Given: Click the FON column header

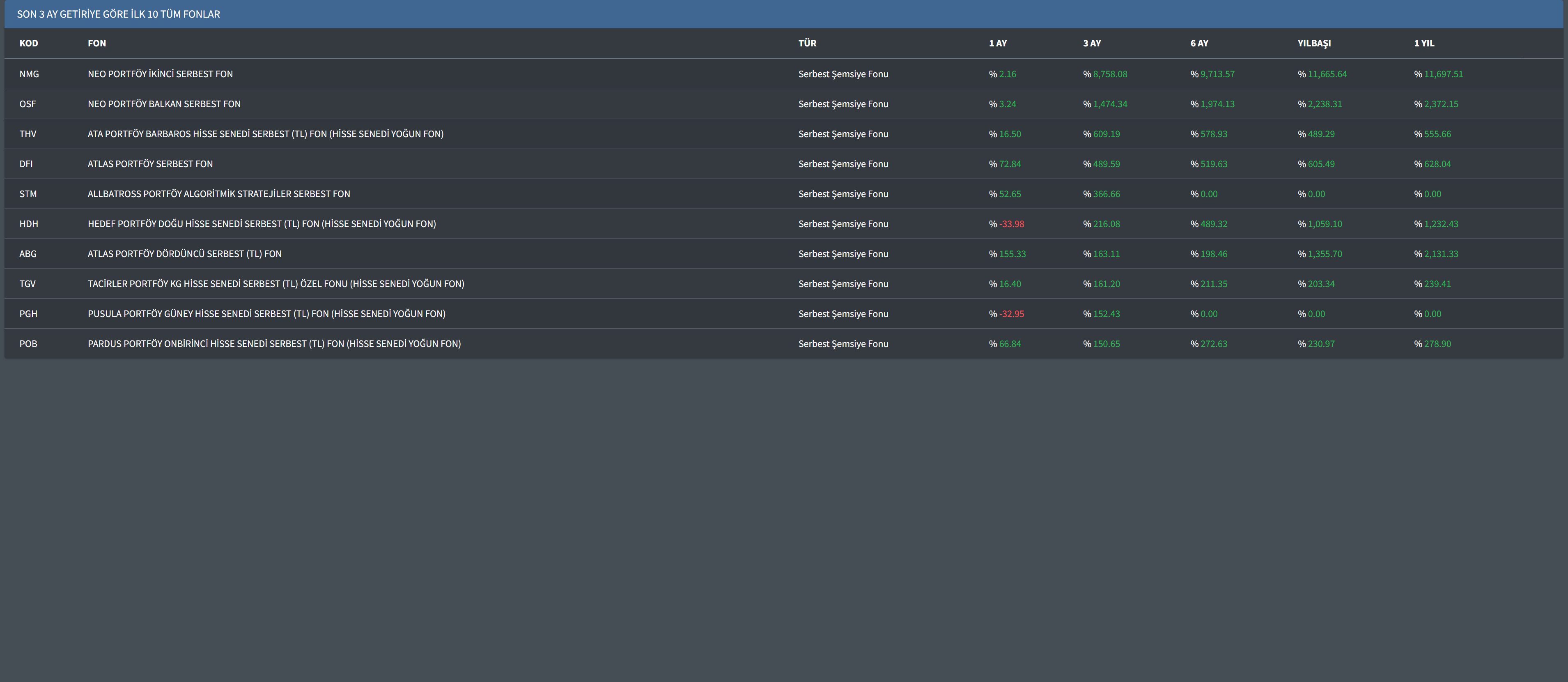Looking at the screenshot, I should 97,43.
